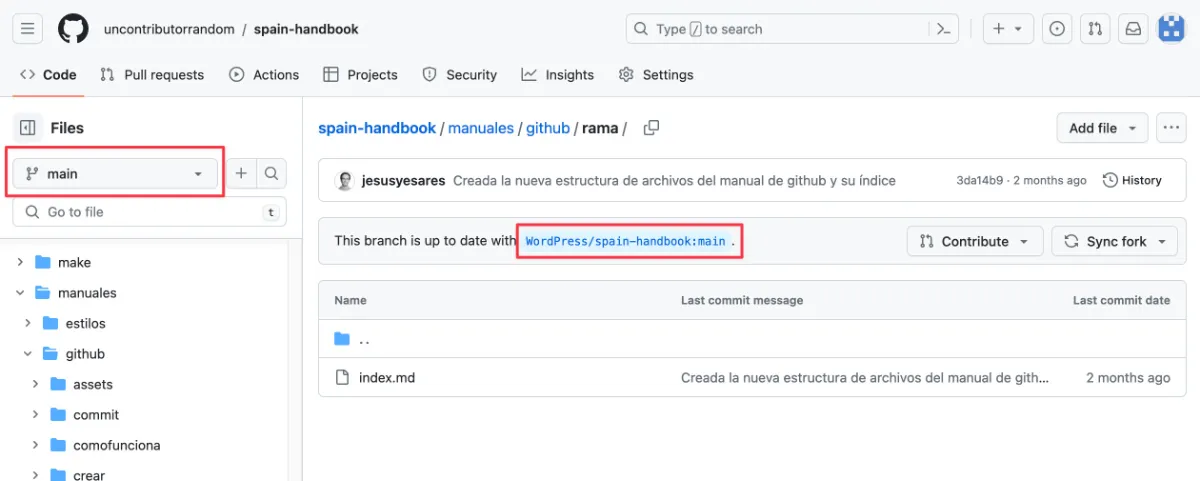This screenshot has width=1200, height=481.
Task: Open commit message in commit bar
Action: coord(674,181)
